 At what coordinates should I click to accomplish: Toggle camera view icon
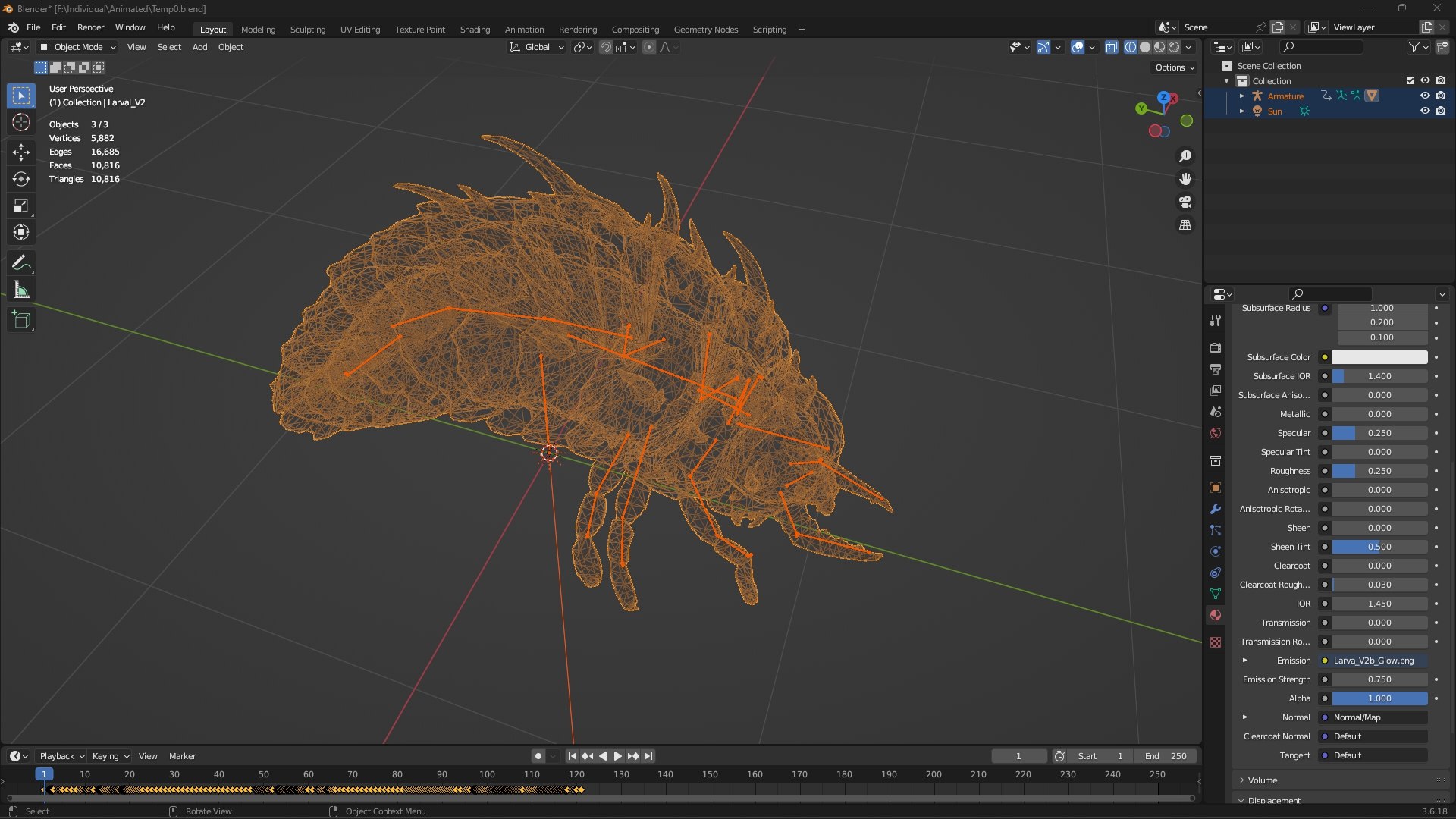pos(1185,202)
